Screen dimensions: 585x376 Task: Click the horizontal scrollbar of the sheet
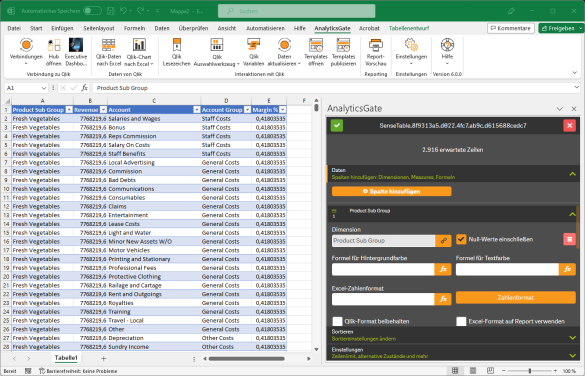point(247,358)
